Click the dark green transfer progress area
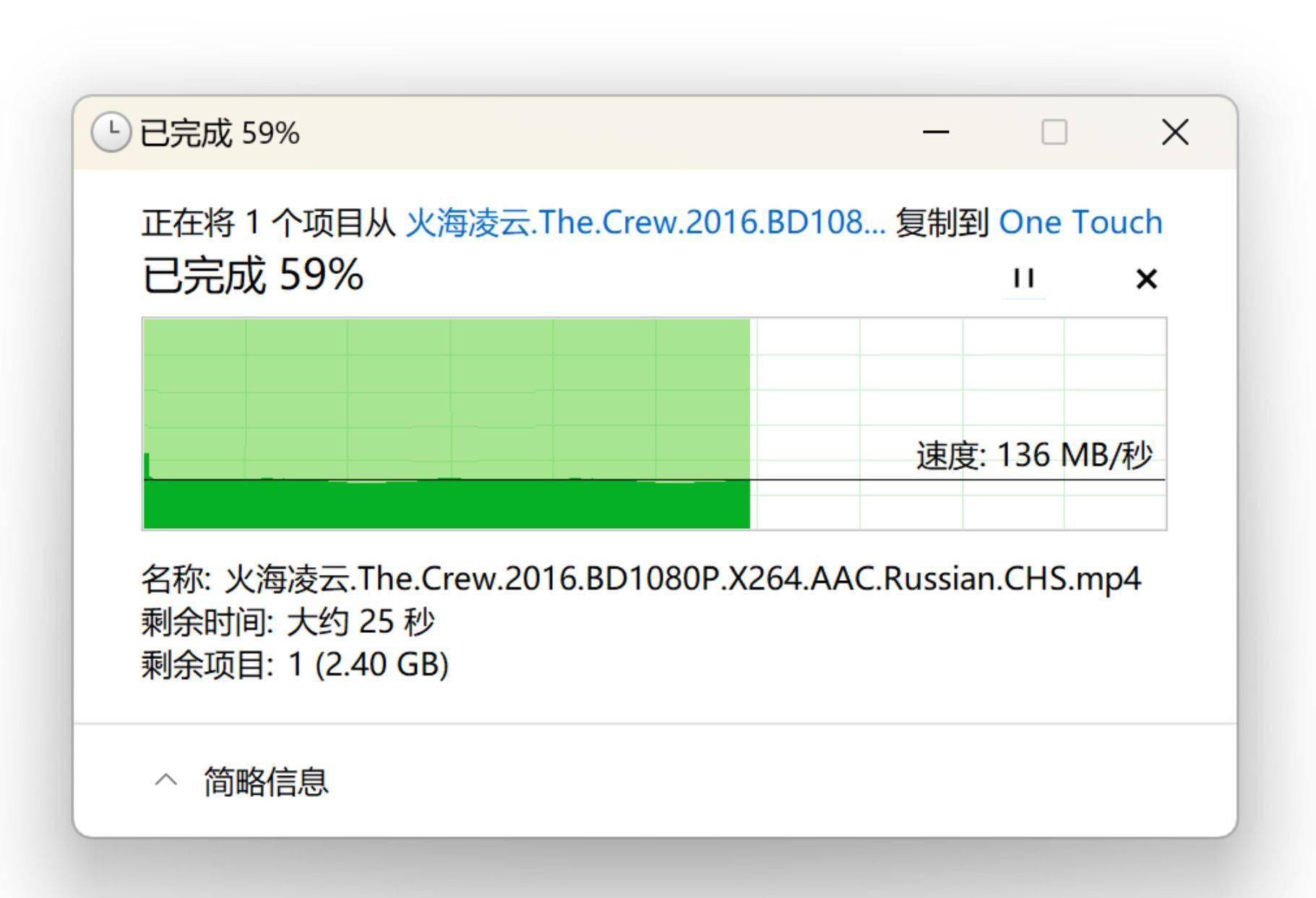 (x=447, y=504)
